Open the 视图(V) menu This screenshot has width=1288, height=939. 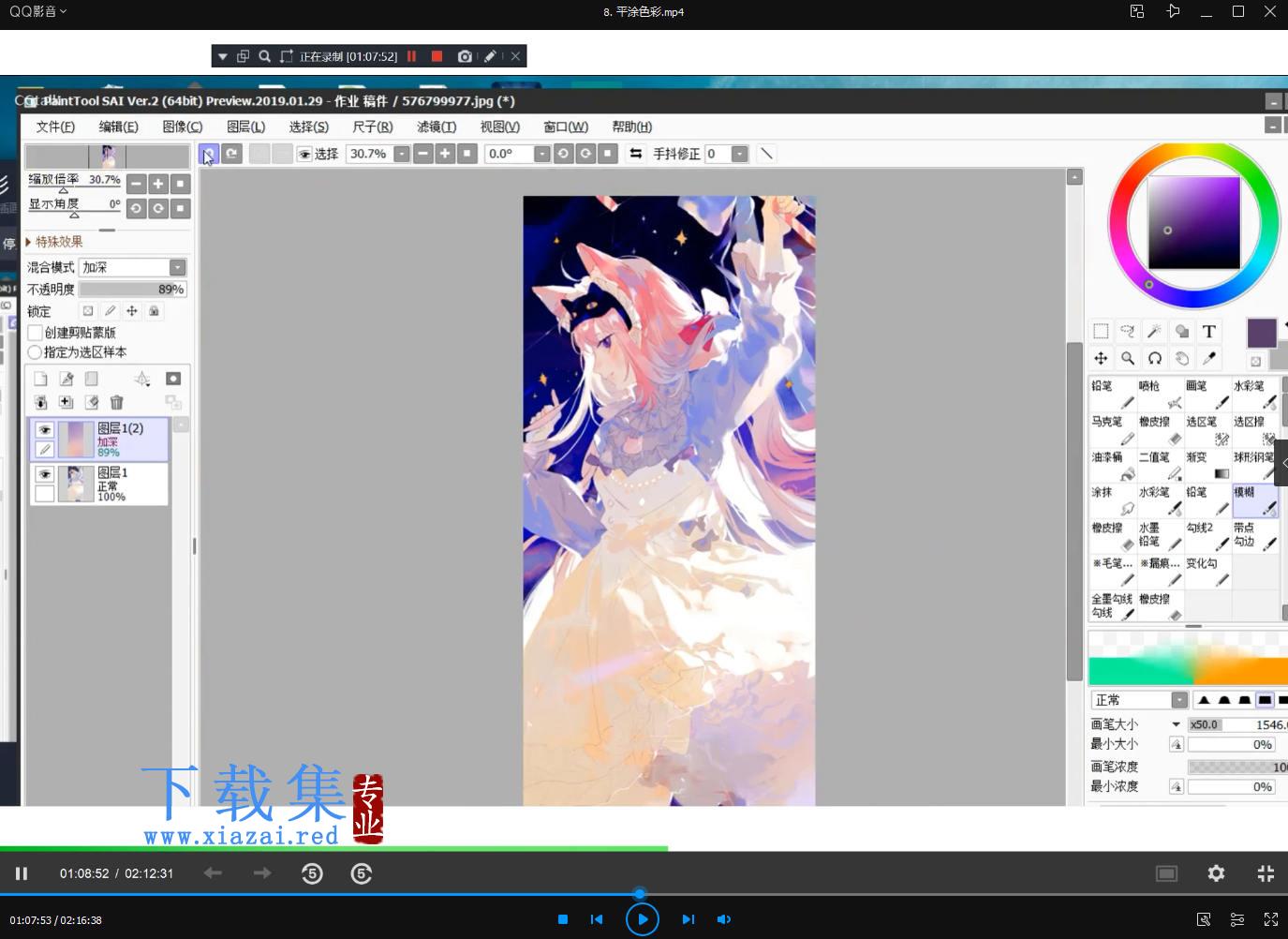499,127
